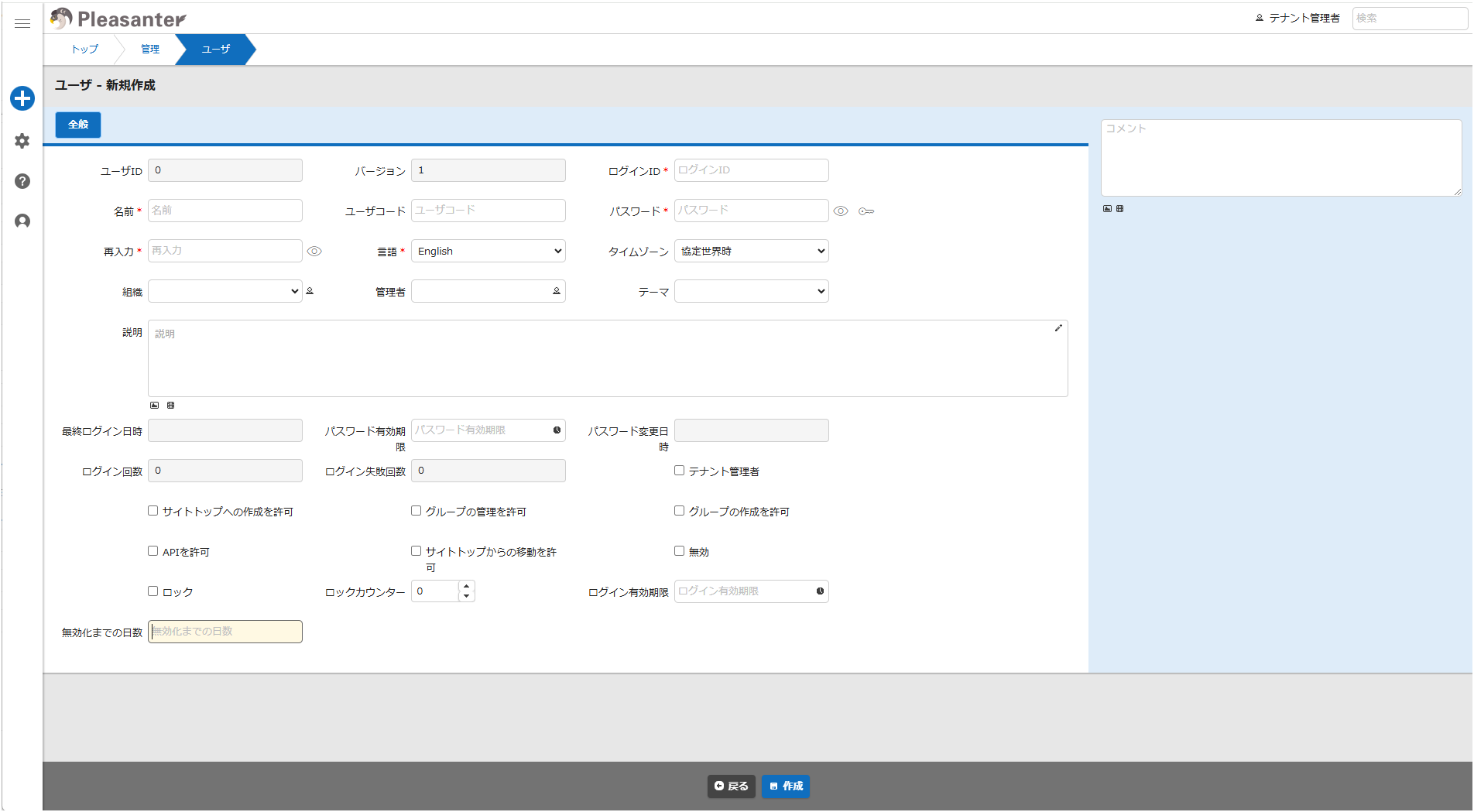Click the Pleasanter logo
Image resolution: width=1474 pixels, height=812 pixels.
118,19
